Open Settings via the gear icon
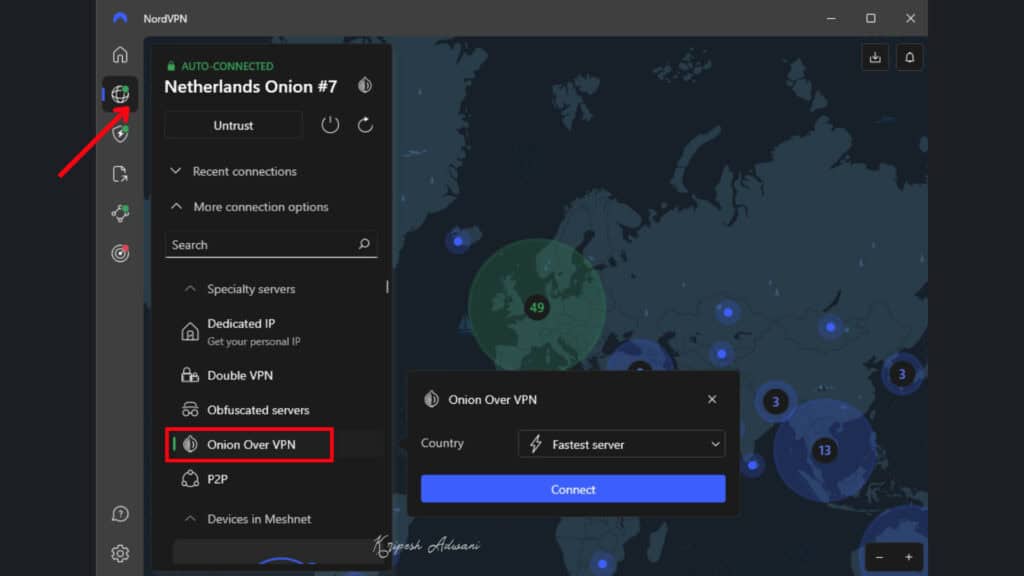This screenshot has width=1024, height=576. click(x=120, y=552)
